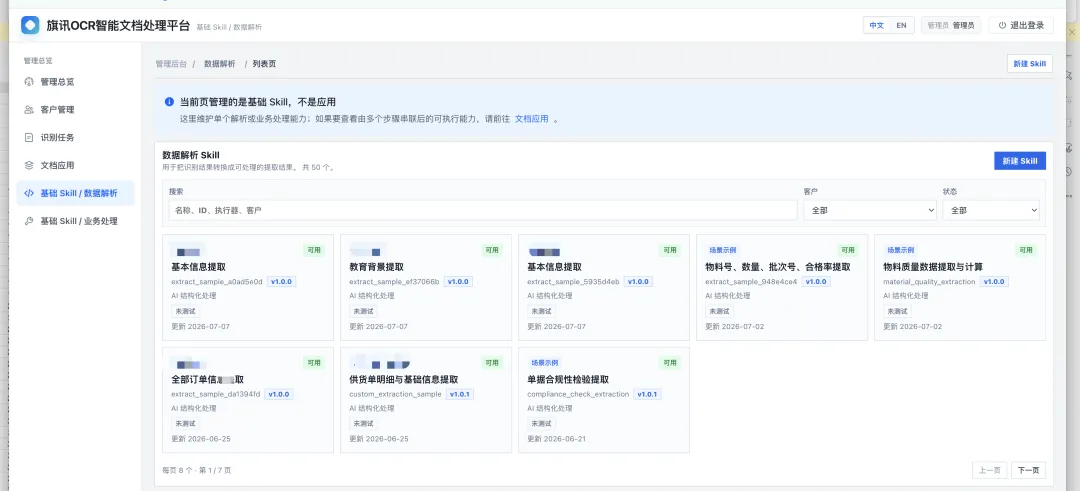Viewport: 1080px width, 491px height.
Task: Open the 供货单明细与基础信息提取 card
Action: 426,400
